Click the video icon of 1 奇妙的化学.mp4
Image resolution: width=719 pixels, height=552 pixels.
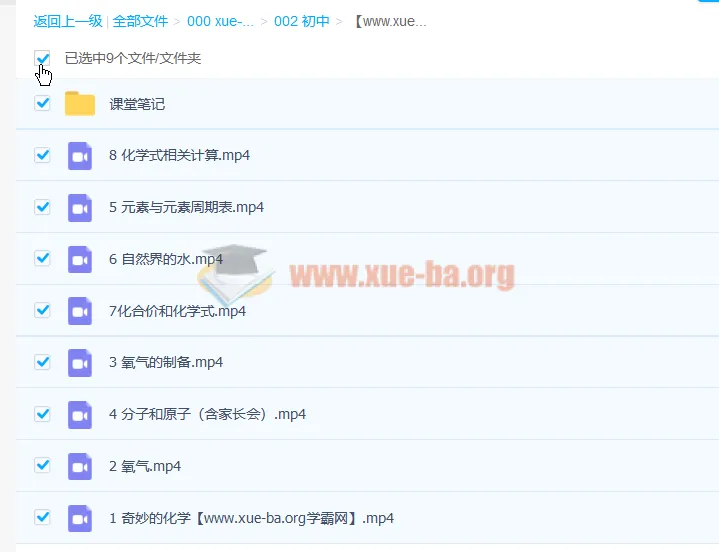[x=80, y=519]
